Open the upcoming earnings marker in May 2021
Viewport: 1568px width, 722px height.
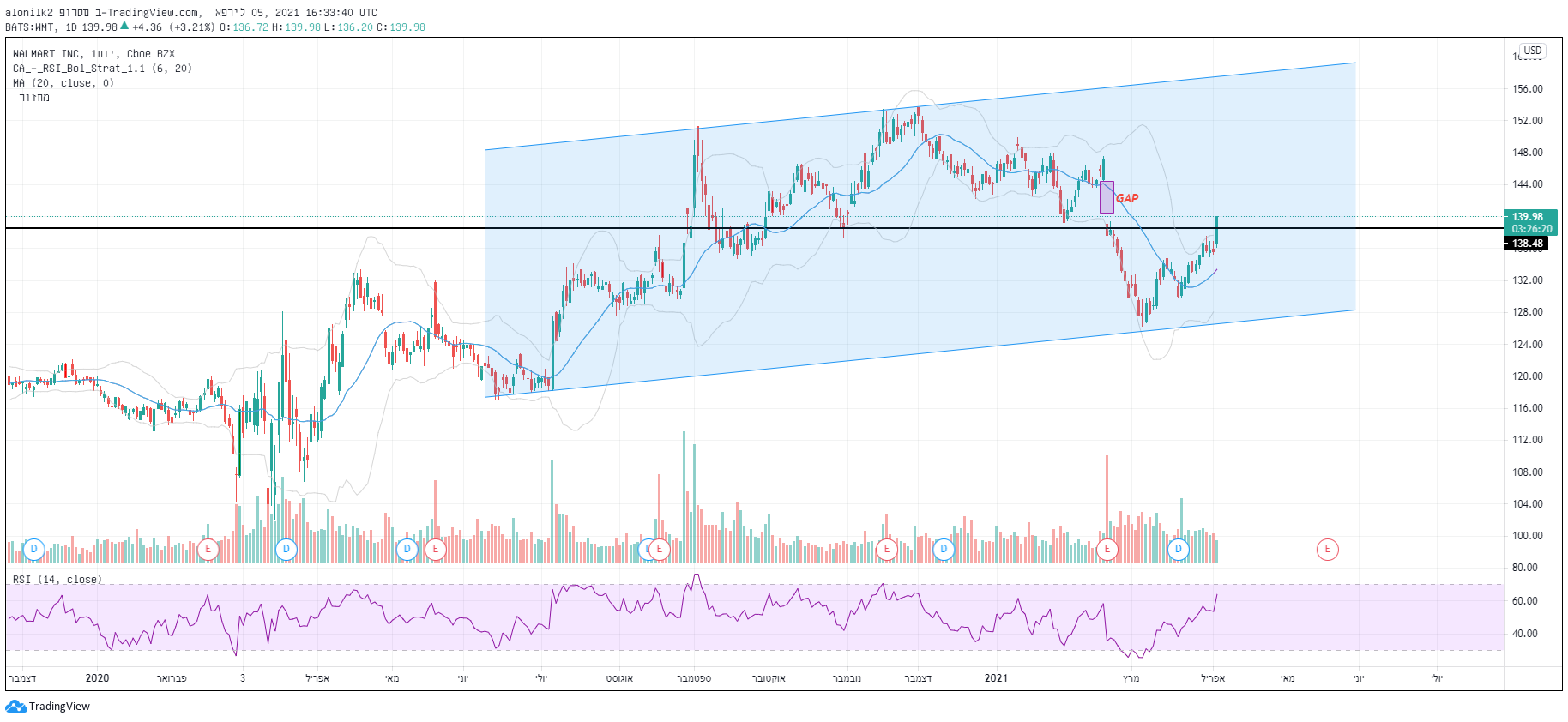pyautogui.click(x=1328, y=549)
